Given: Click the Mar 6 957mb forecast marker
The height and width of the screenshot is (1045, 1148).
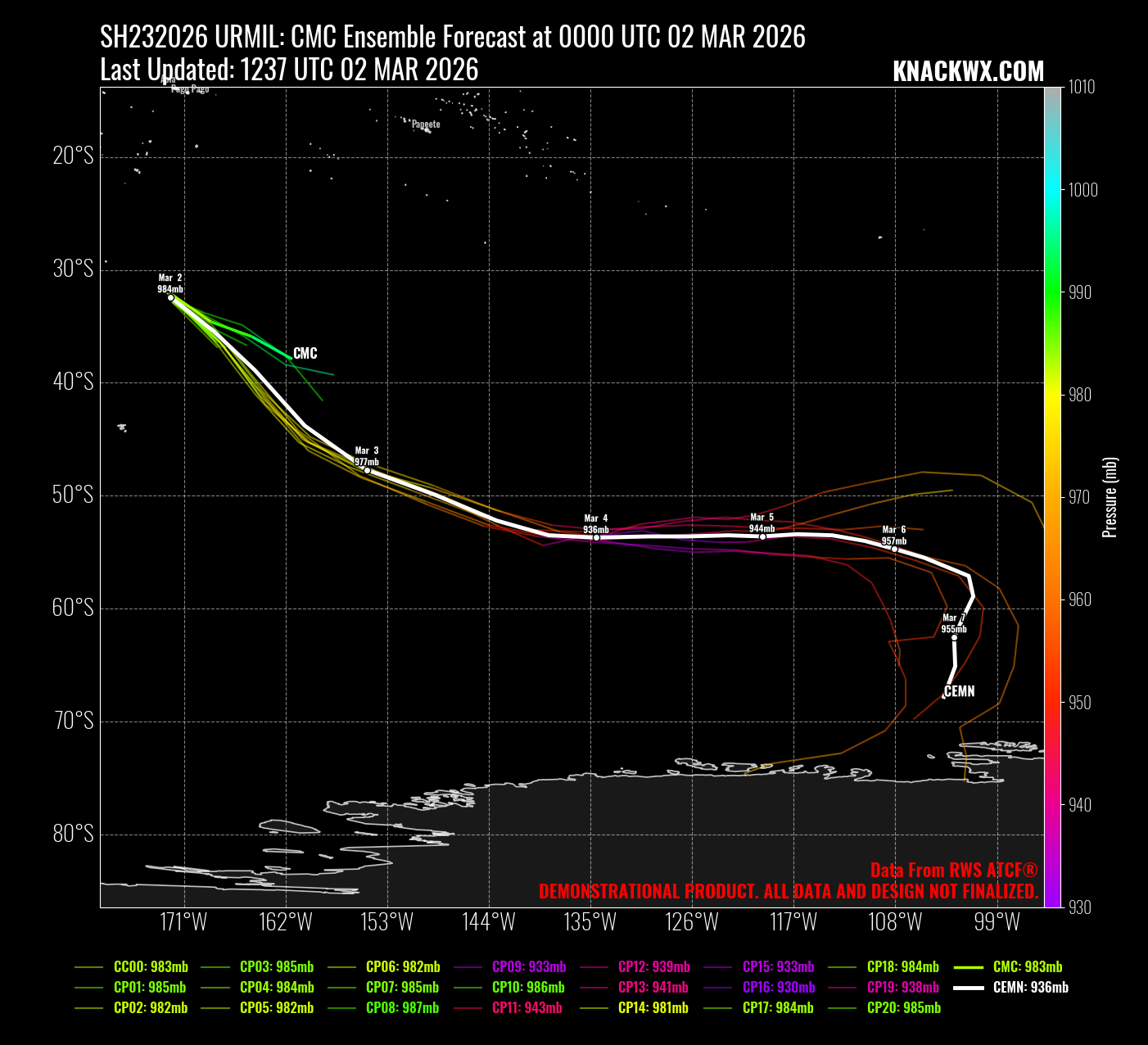Looking at the screenshot, I should coord(894,549).
